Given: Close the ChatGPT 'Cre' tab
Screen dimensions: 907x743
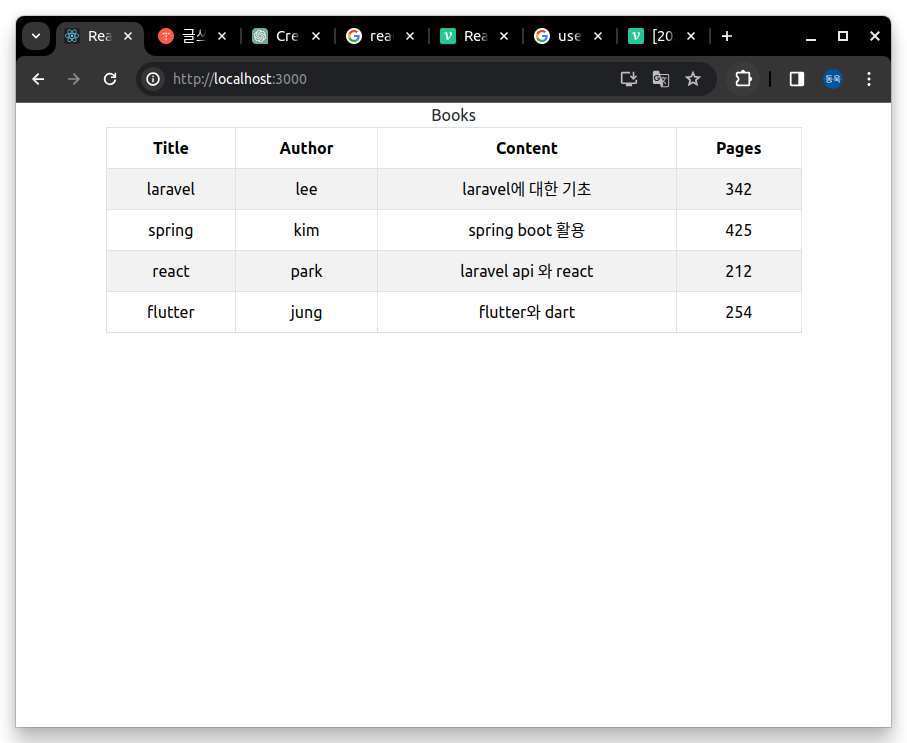Looking at the screenshot, I should [316, 36].
